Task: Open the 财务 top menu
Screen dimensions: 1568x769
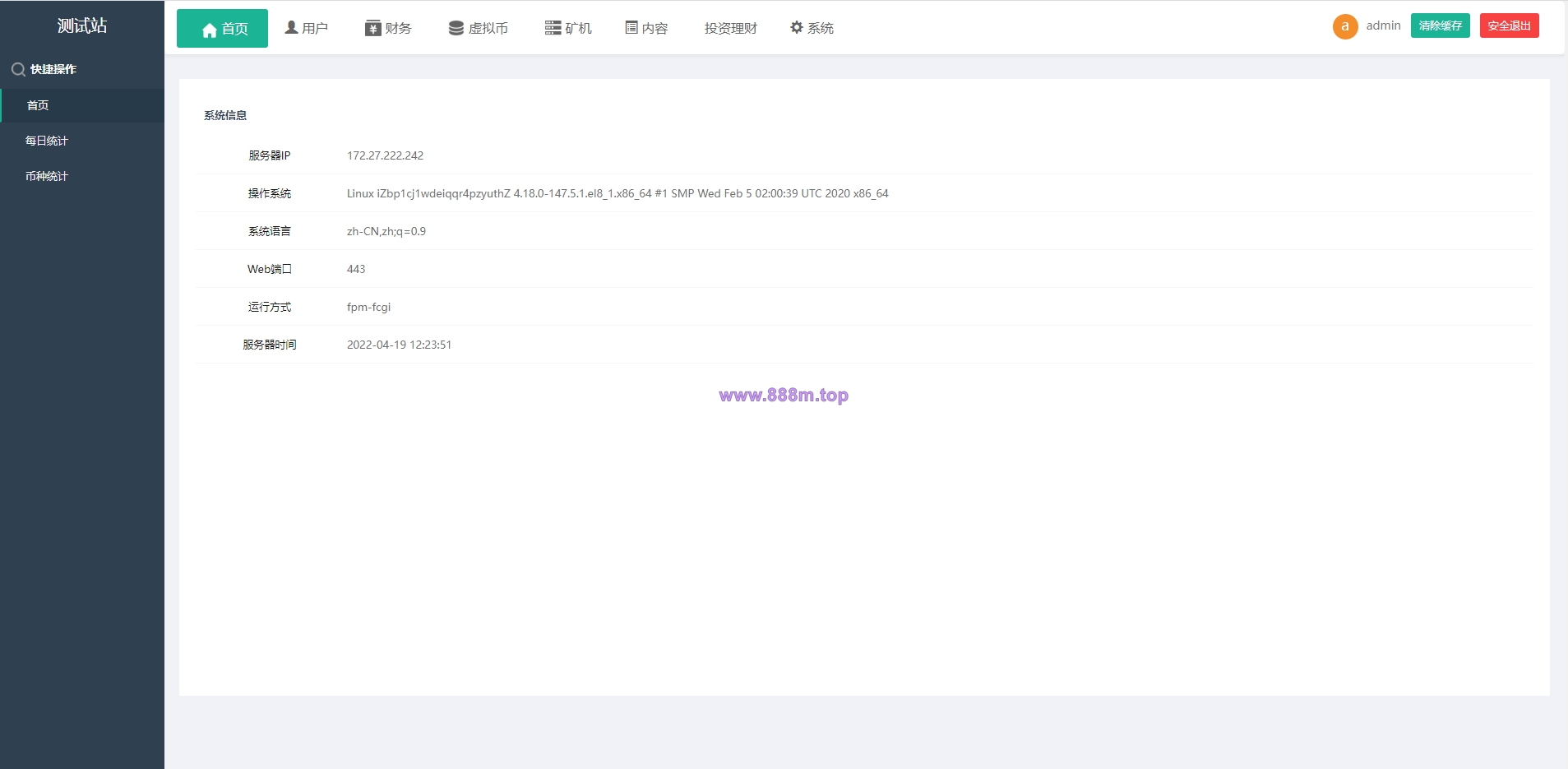Action: point(388,28)
